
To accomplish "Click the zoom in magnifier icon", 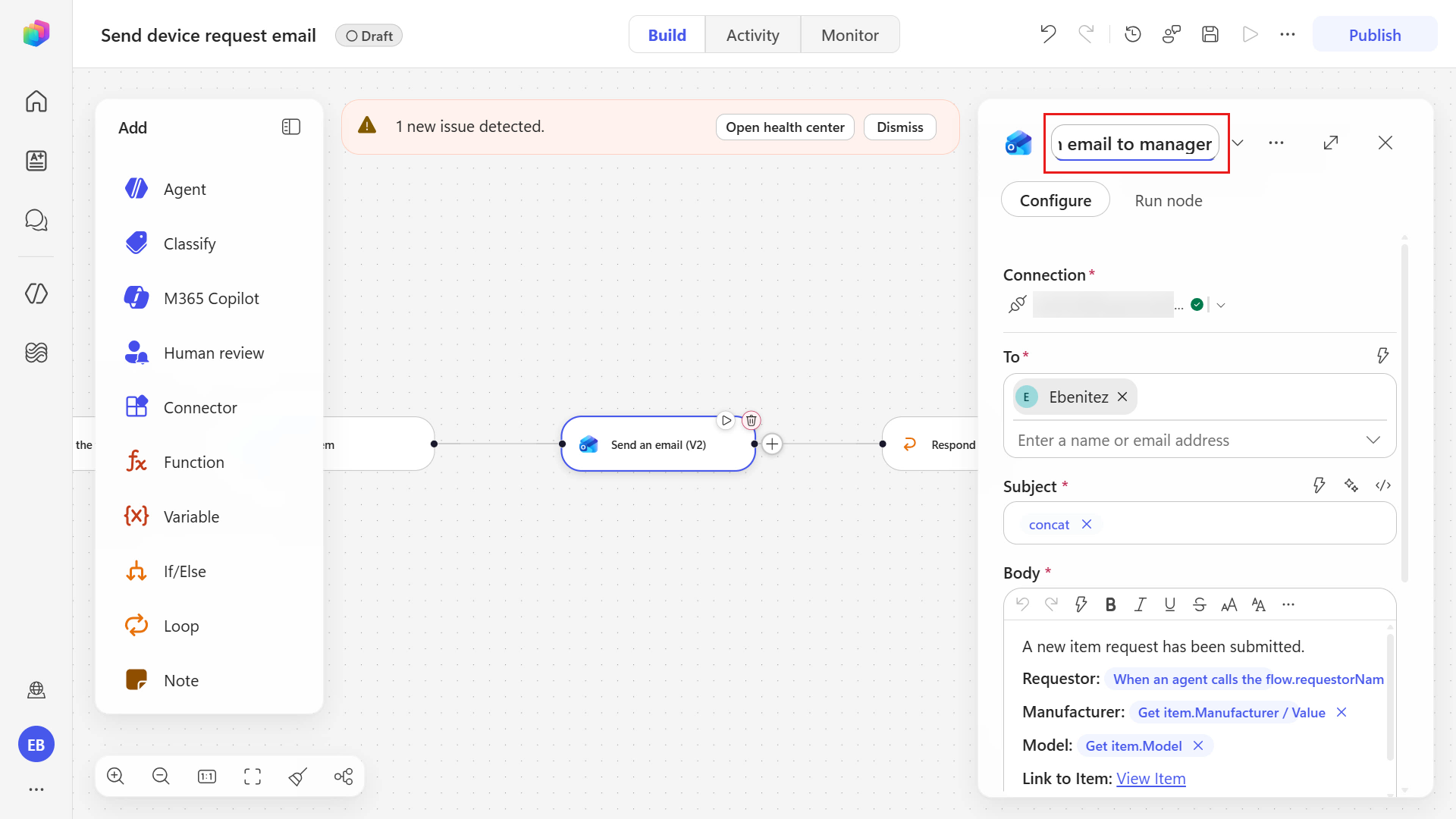I will (x=115, y=776).
